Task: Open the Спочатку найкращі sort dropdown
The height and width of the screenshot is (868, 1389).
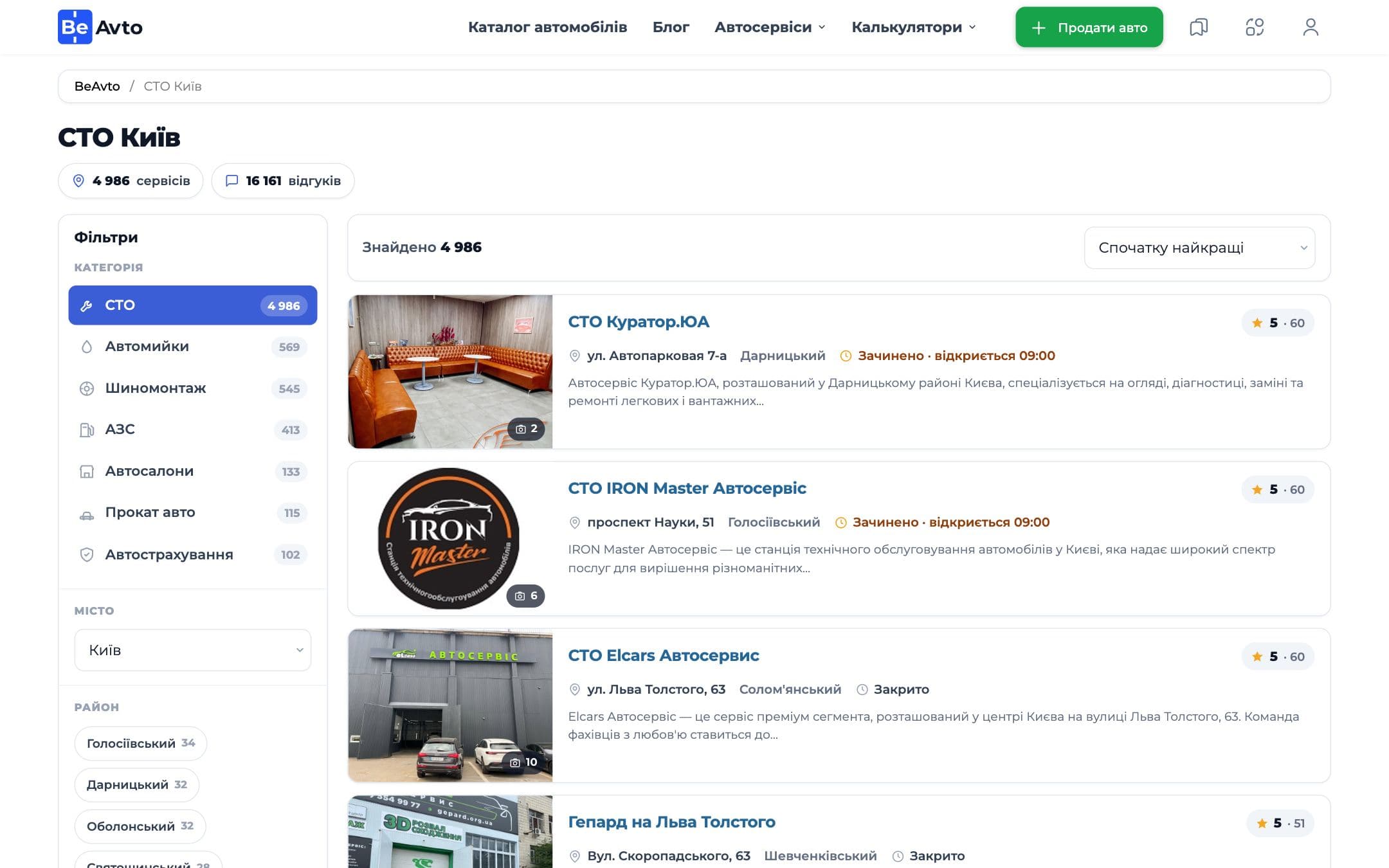Action: (x=1199, y=248)
